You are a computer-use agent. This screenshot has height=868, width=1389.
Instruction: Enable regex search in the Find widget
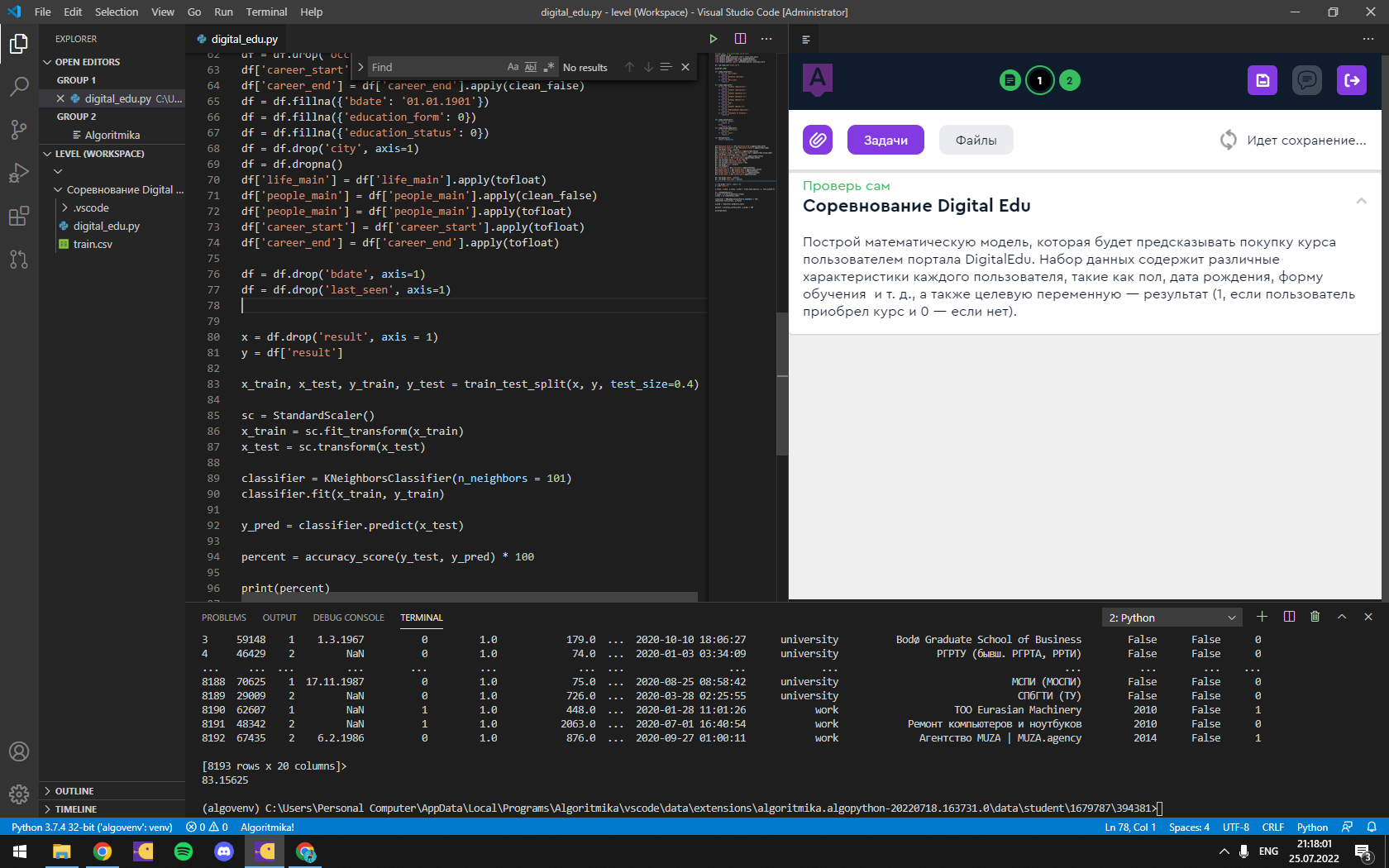point(548,67)
